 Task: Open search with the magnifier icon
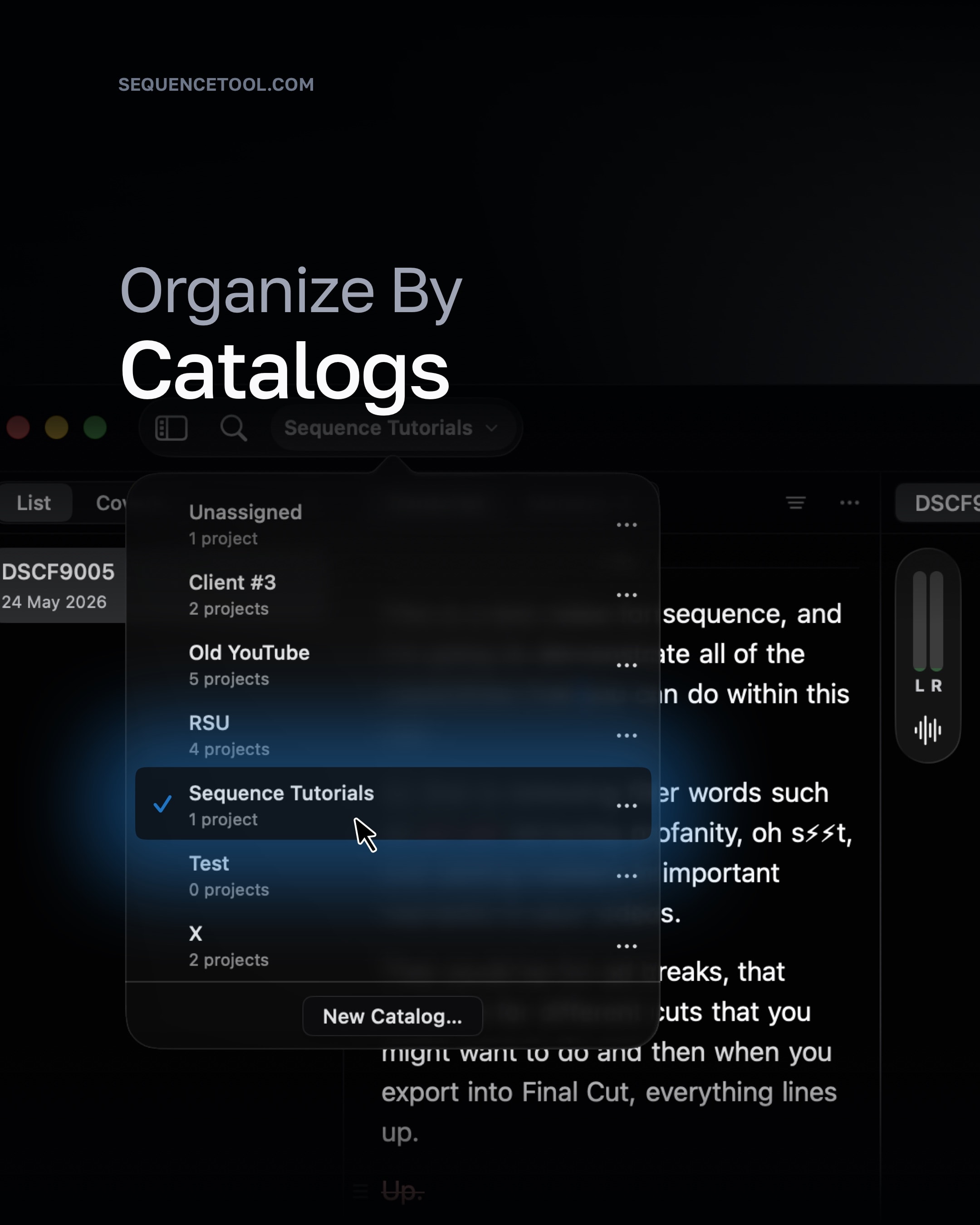coord(234,428)
